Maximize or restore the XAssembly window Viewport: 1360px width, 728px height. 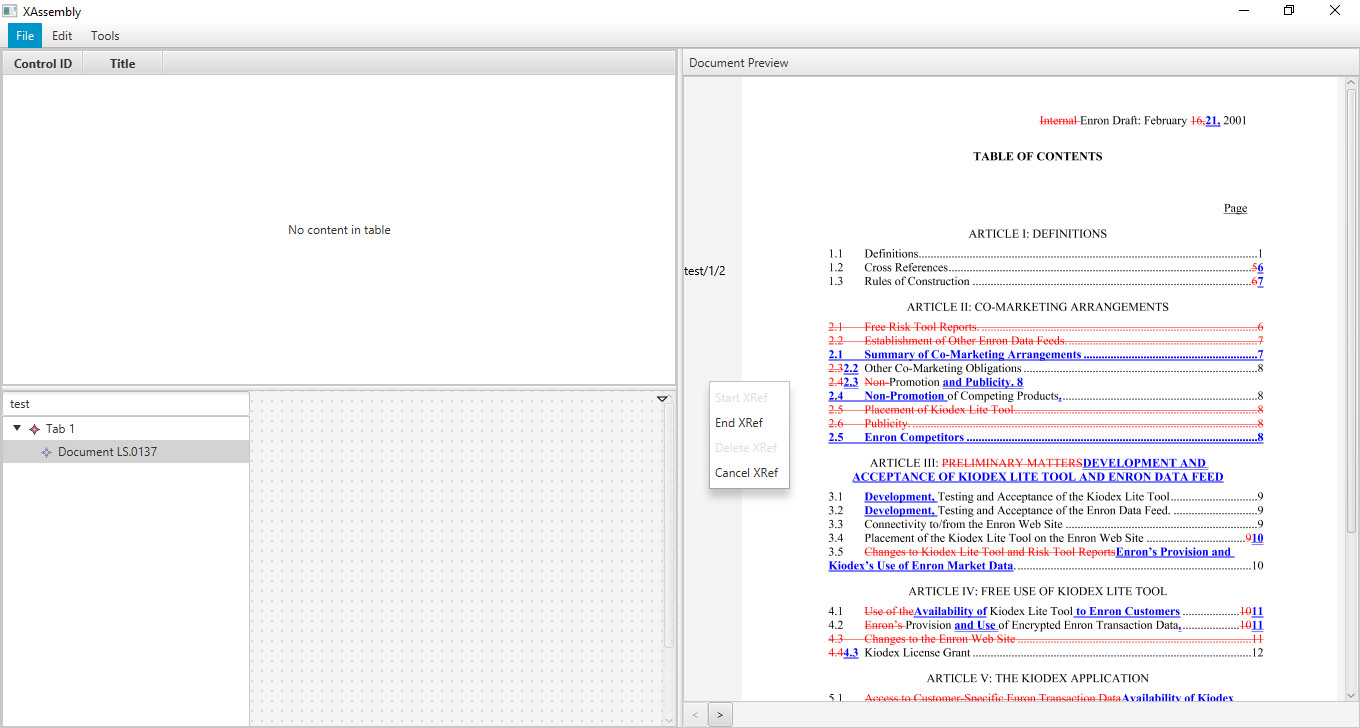point(1289,11)
